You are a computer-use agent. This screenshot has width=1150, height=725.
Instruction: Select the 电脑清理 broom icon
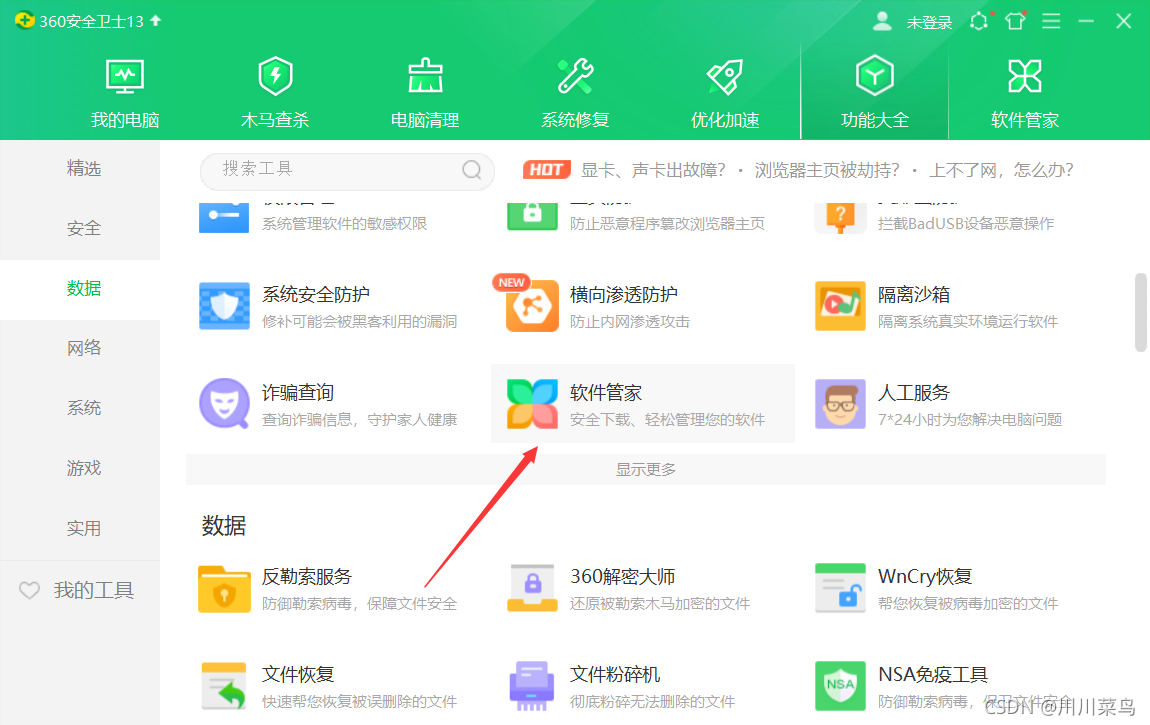425,76
